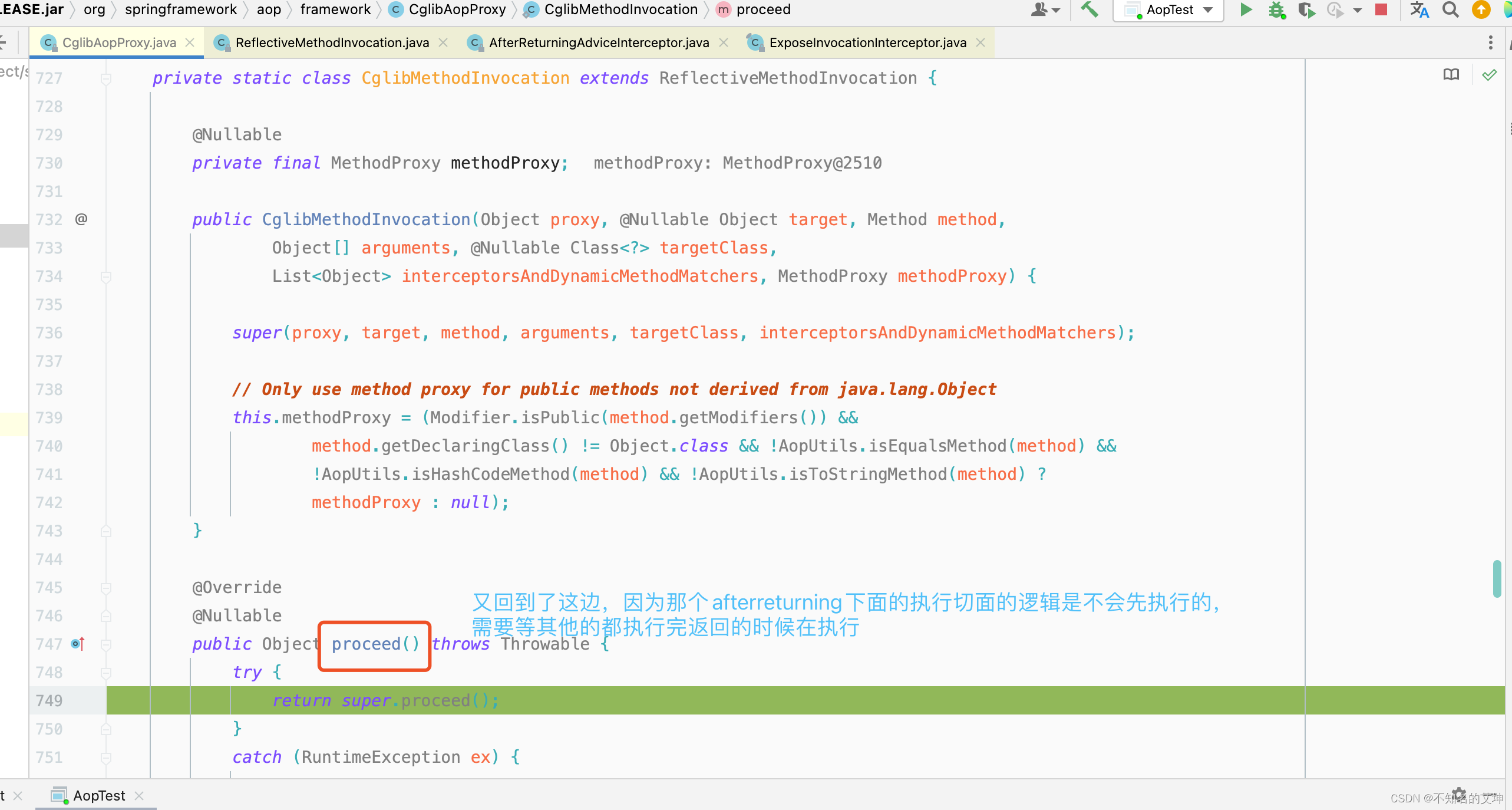Click the @Override annotation on line 745
Screen dimensions: 1512x810
(237, 587)
